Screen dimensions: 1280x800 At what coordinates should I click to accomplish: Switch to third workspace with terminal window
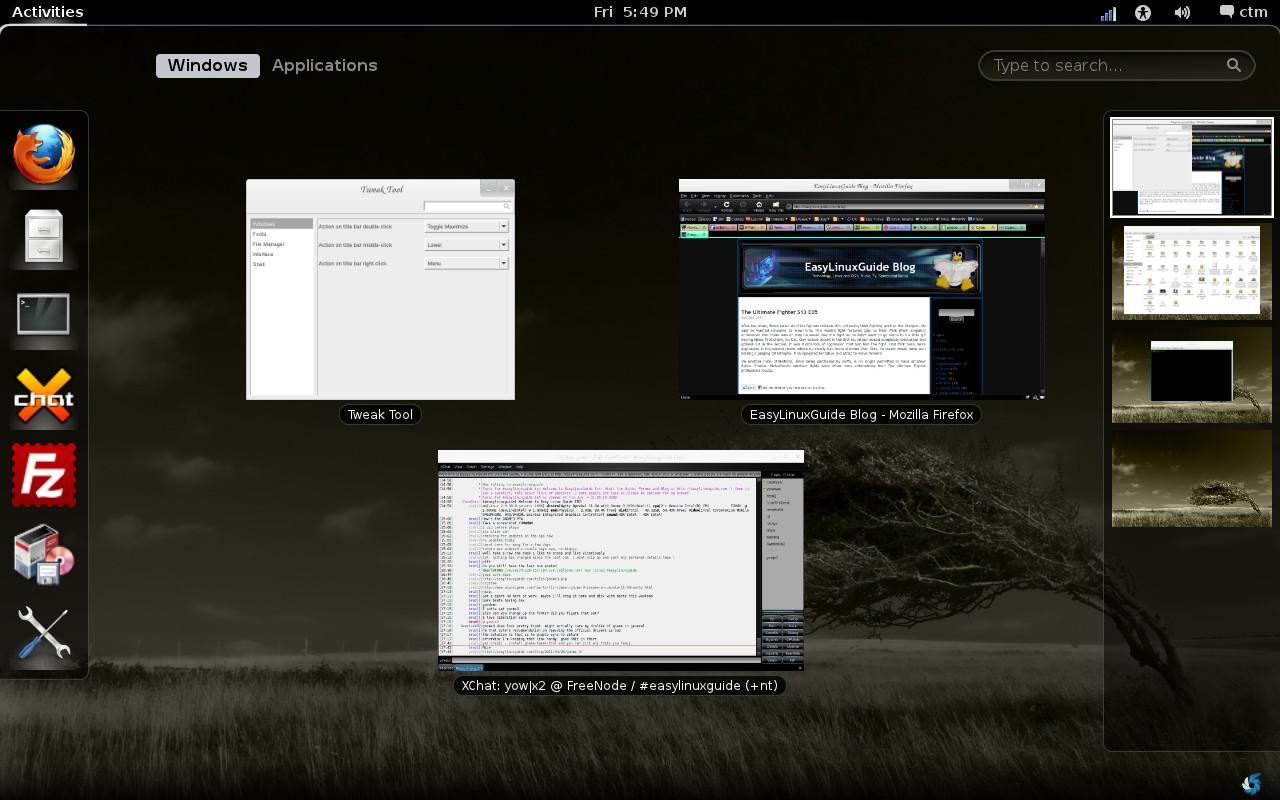(1192, 375)
